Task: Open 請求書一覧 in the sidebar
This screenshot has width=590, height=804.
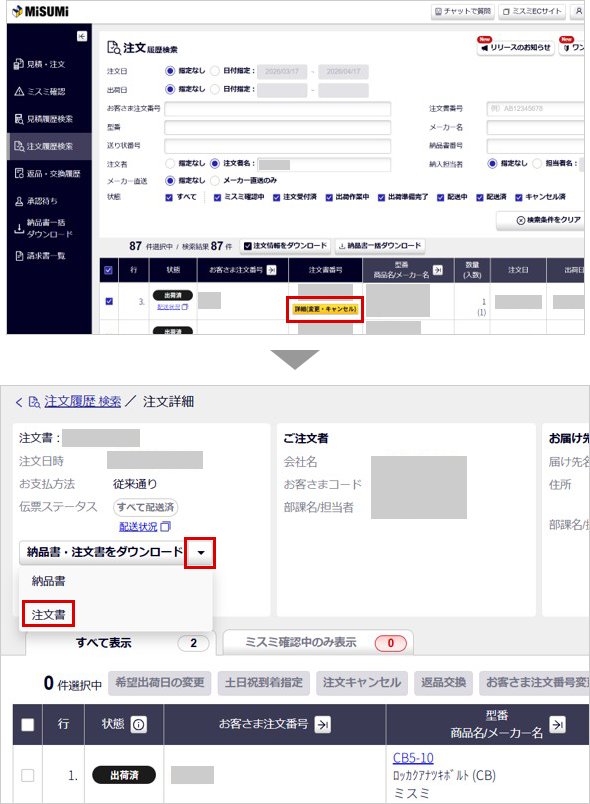Action: tap(40, 255)
